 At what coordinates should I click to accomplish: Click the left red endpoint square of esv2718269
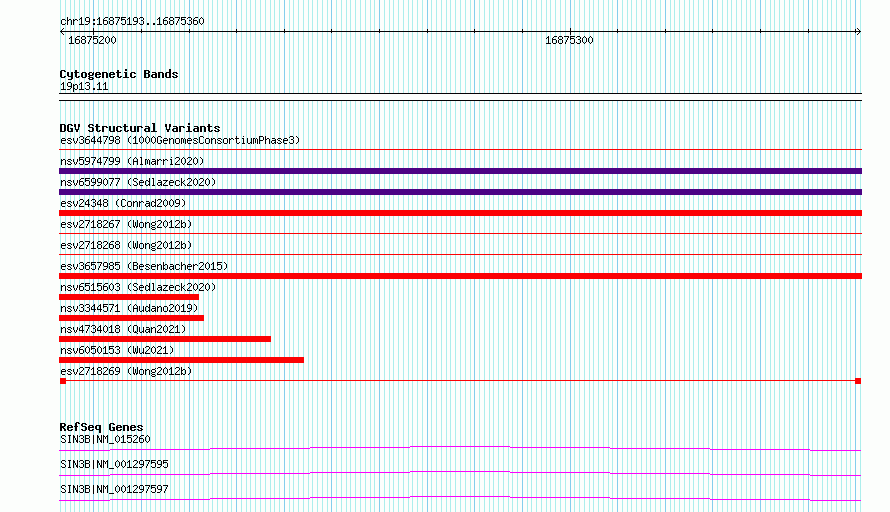point(63,381)
